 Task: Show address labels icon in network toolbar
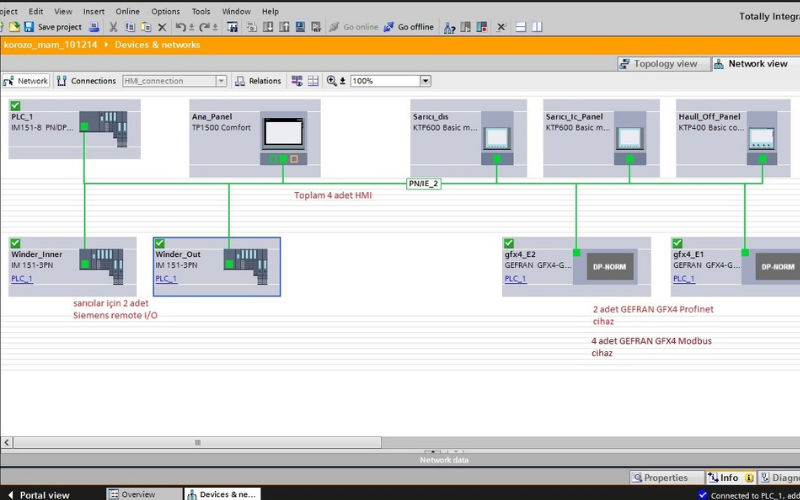click(x=297, y=81)
